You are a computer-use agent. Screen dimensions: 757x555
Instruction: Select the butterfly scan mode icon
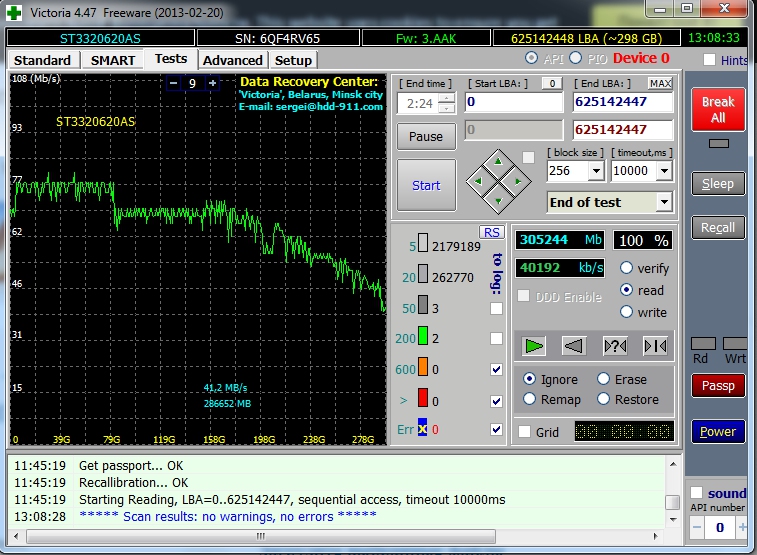(655, 346)
